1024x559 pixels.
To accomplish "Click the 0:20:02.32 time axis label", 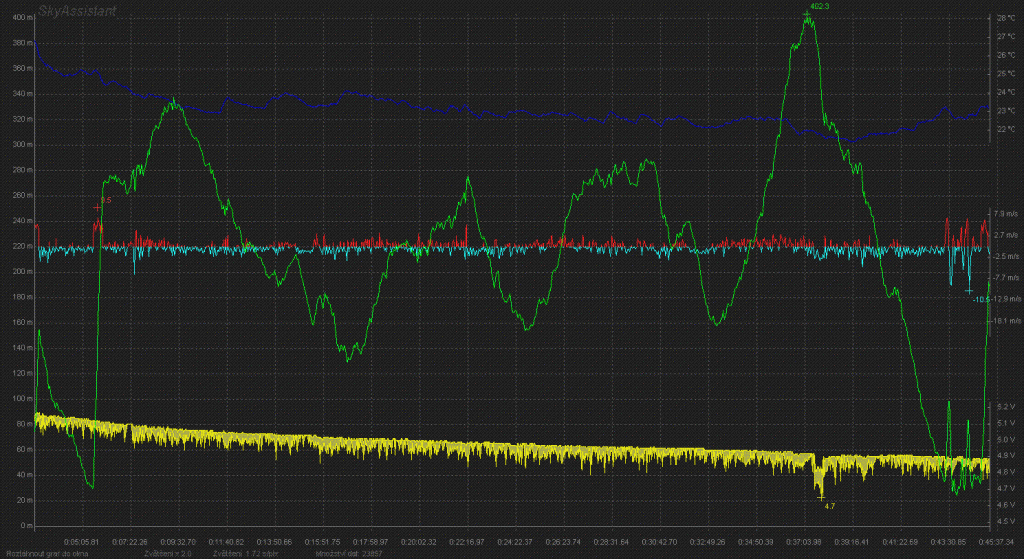I will [417, 539].
